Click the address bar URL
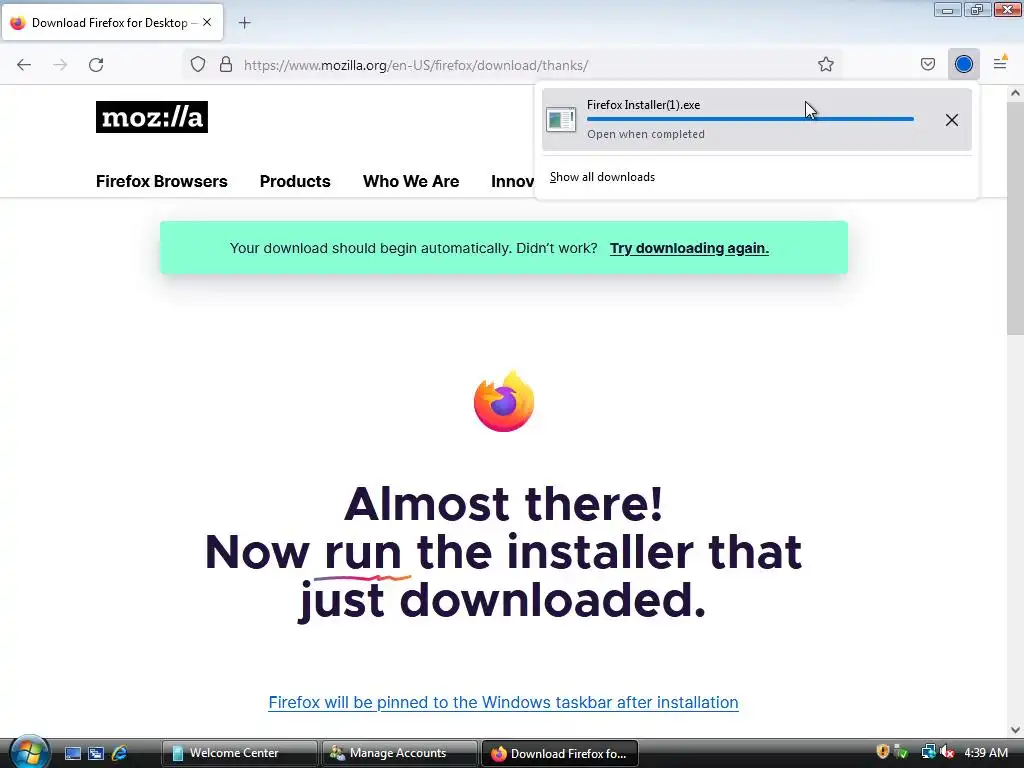1024x768 pixels. (x=415, y=65)
